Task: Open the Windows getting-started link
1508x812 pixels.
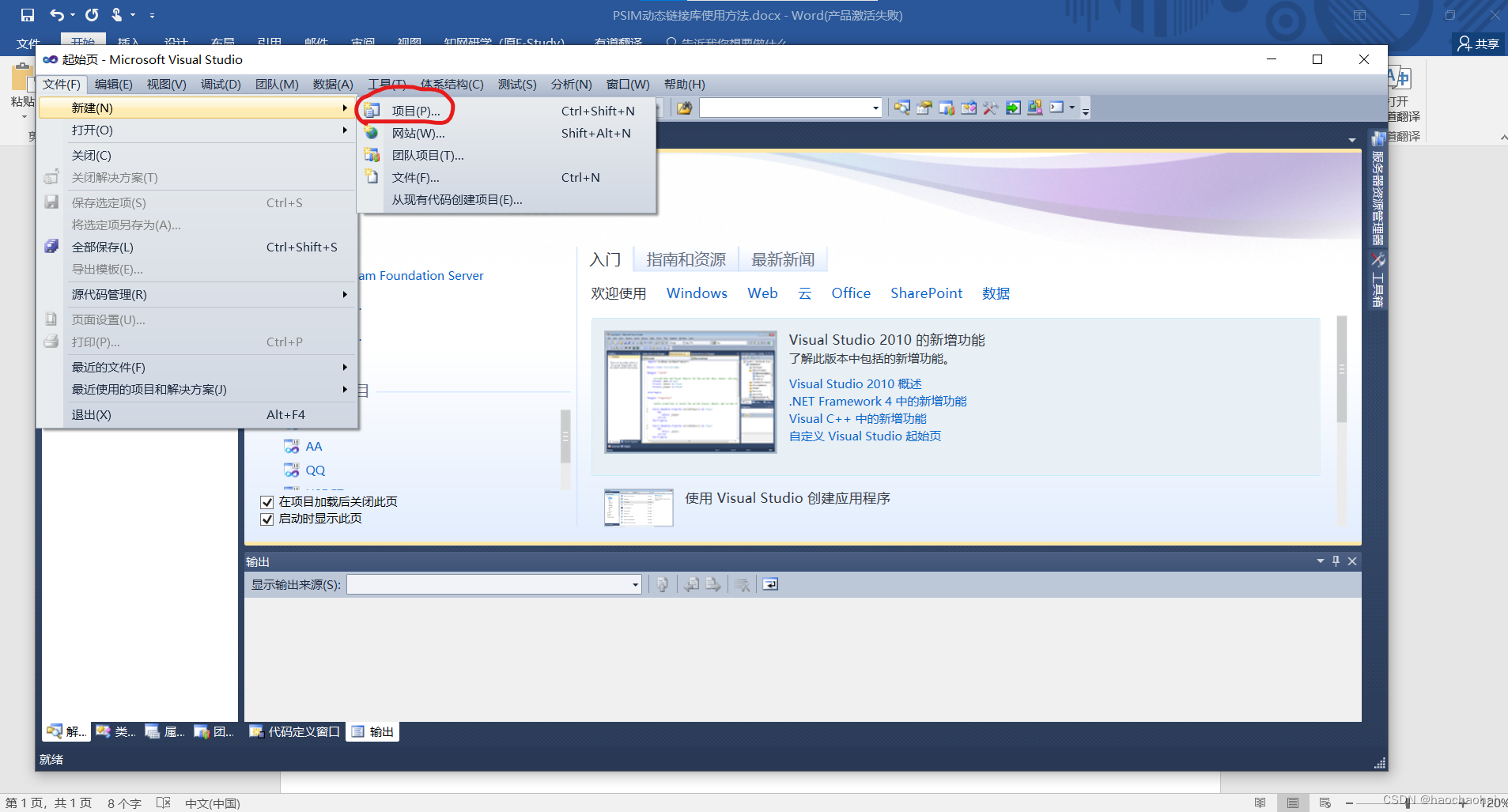Action: pos(697,293)
